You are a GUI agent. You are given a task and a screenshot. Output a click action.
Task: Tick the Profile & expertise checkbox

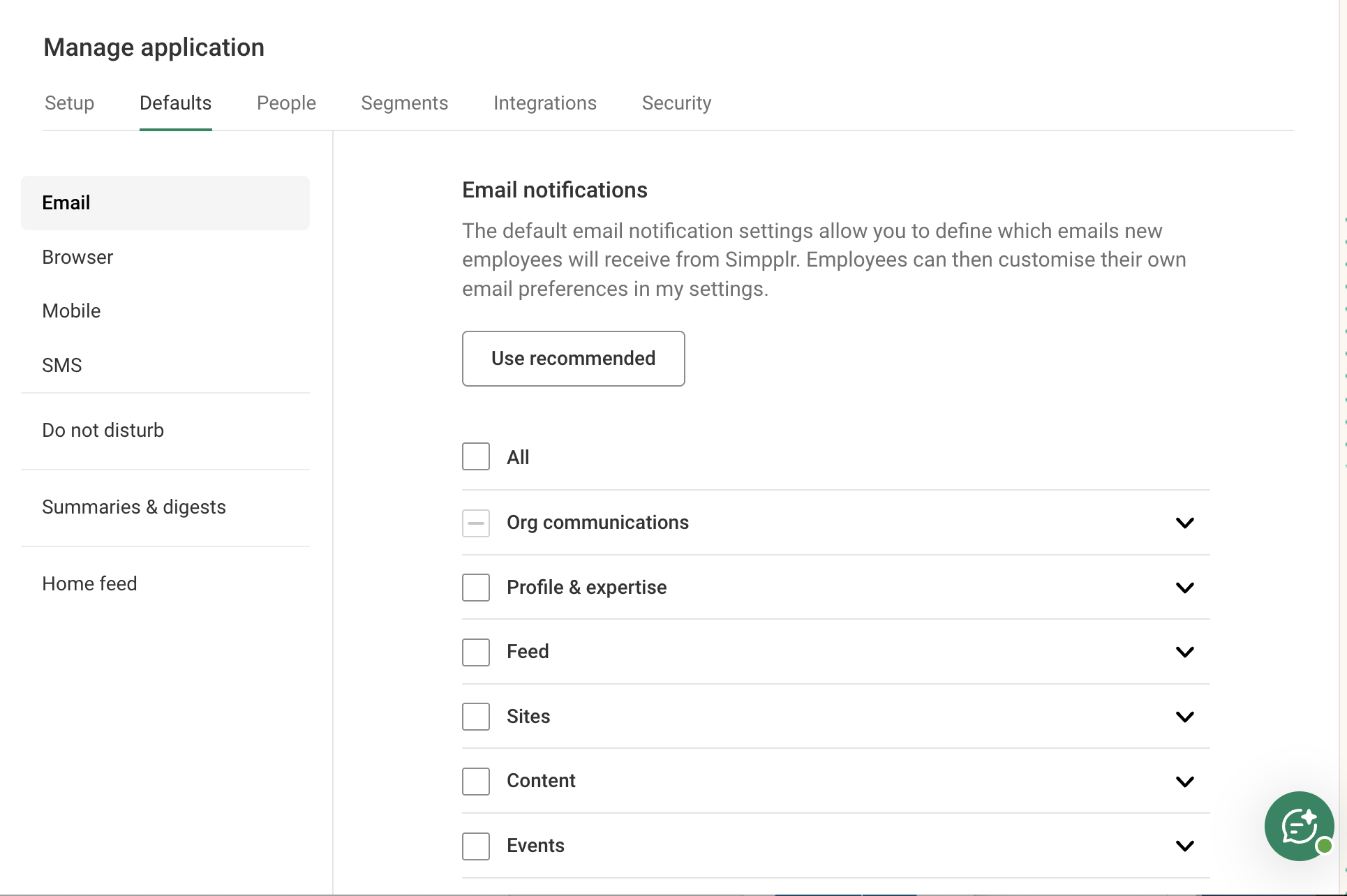[x=476, y=588]
